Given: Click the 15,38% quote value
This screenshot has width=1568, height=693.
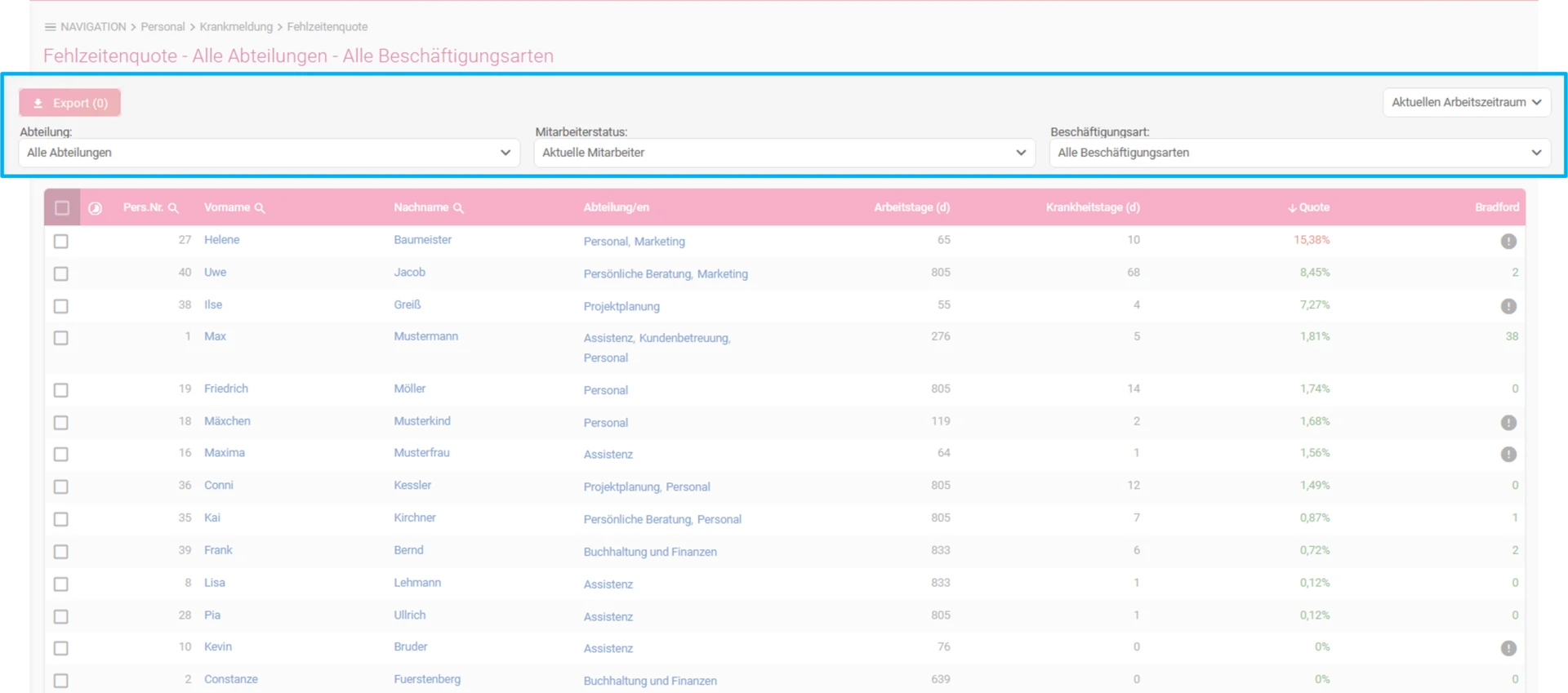Looking at the screenshot, I should click(x=1312, y=240).
